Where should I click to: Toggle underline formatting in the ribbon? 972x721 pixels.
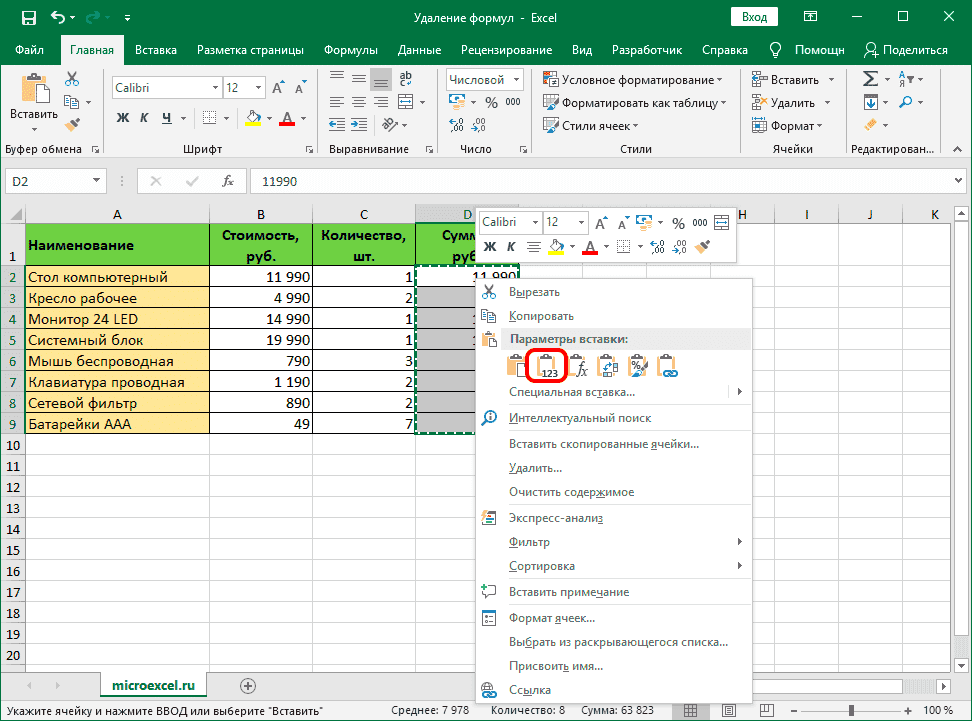click(168, 118)
